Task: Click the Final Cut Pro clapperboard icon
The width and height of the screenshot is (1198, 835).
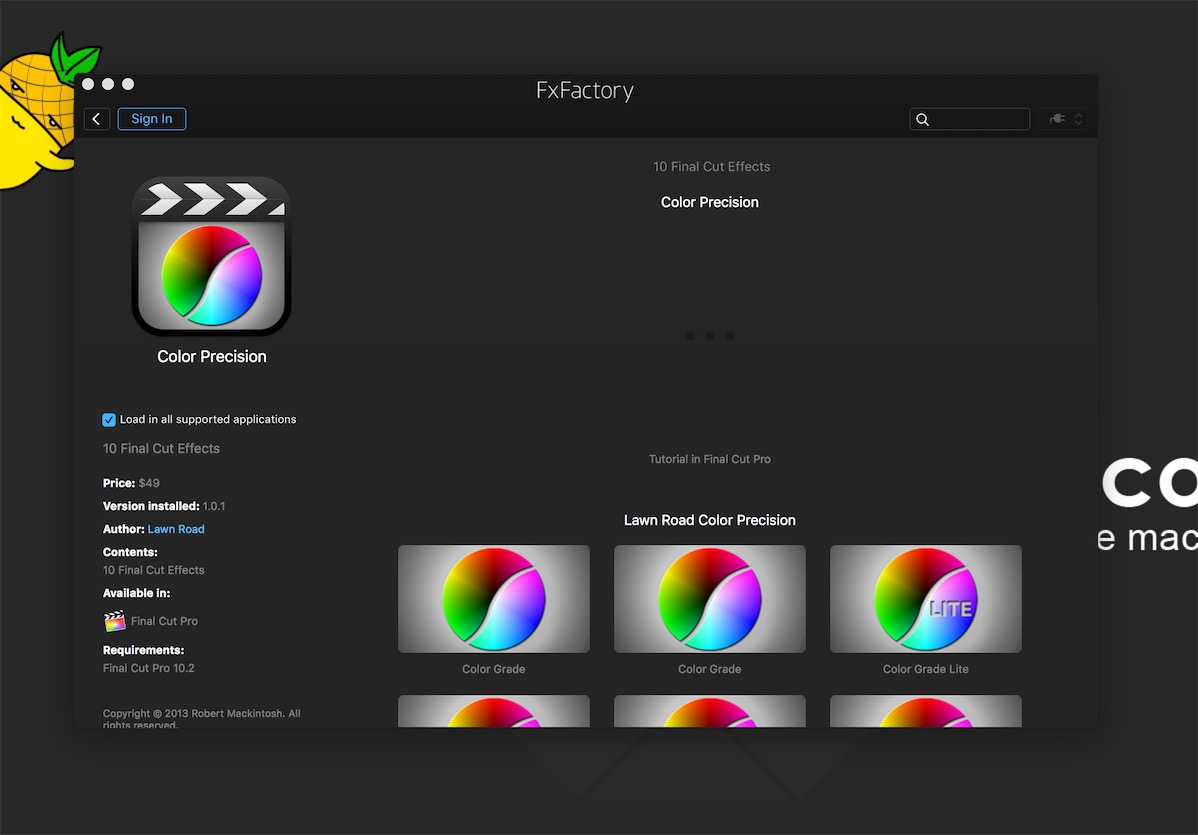Action: pos(115,620)
